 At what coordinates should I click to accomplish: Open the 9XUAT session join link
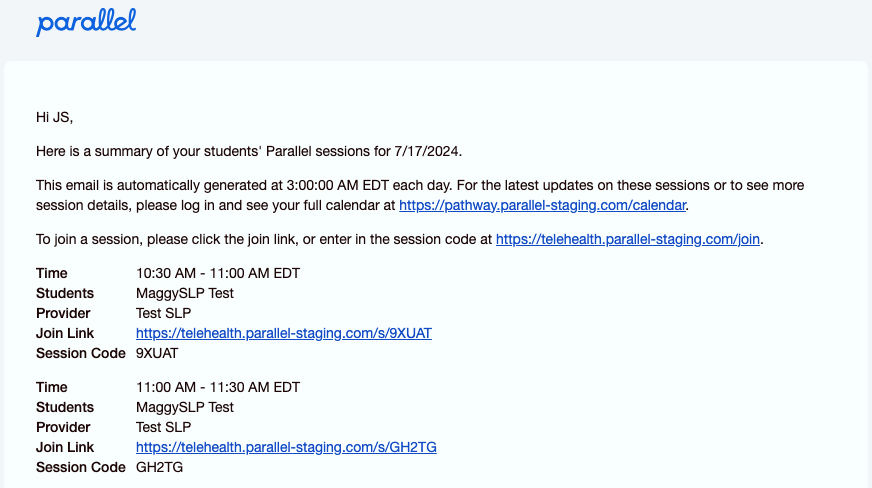284,333
